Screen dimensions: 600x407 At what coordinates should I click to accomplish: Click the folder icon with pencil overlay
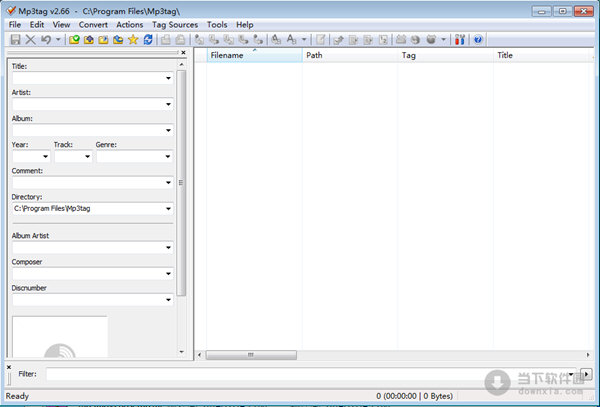(103, 39)
